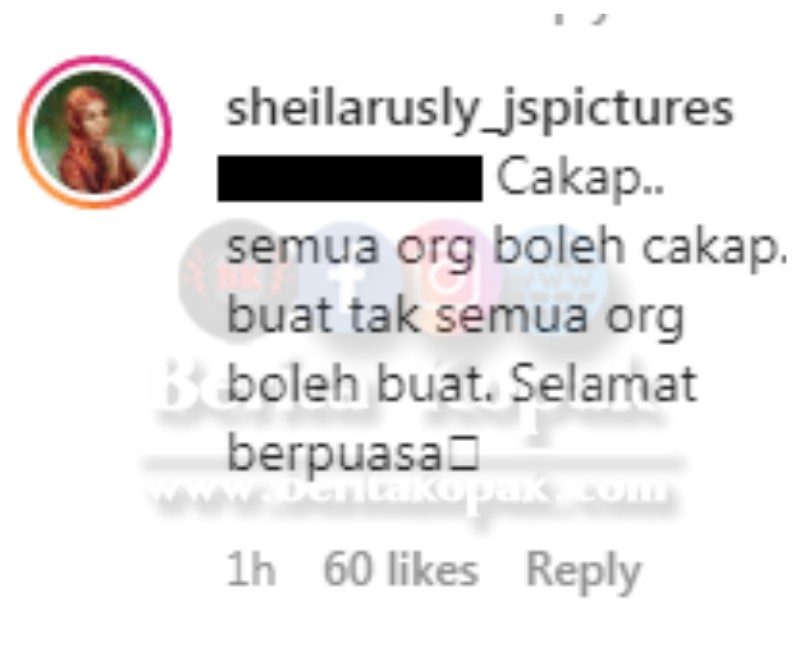Image resolution: width=800 pixels, height=645 pixels.
Task: Click the emoji placeholder box after berpuasa
Action: tap(462, 456)
